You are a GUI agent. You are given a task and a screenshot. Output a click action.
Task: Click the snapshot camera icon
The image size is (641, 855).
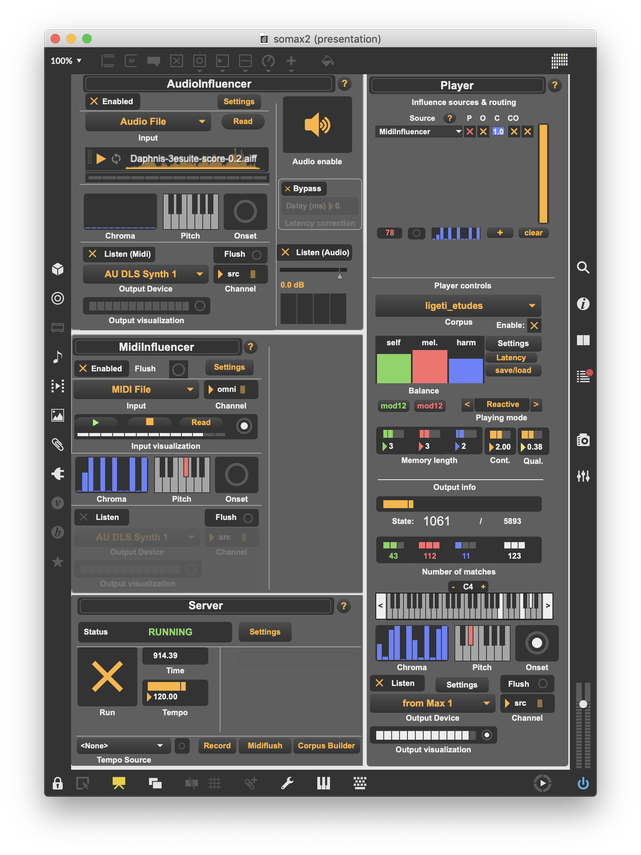pos(583,439)
